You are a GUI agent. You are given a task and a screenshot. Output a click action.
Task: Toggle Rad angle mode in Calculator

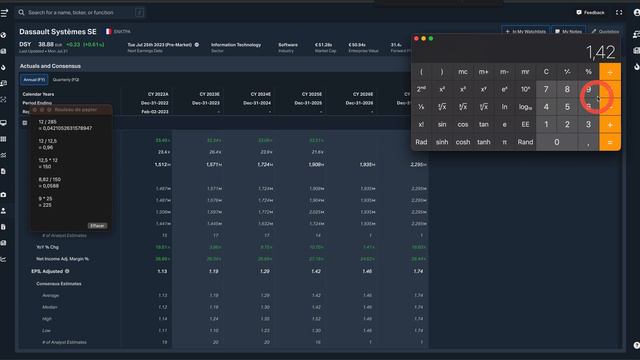coord(421,142)
